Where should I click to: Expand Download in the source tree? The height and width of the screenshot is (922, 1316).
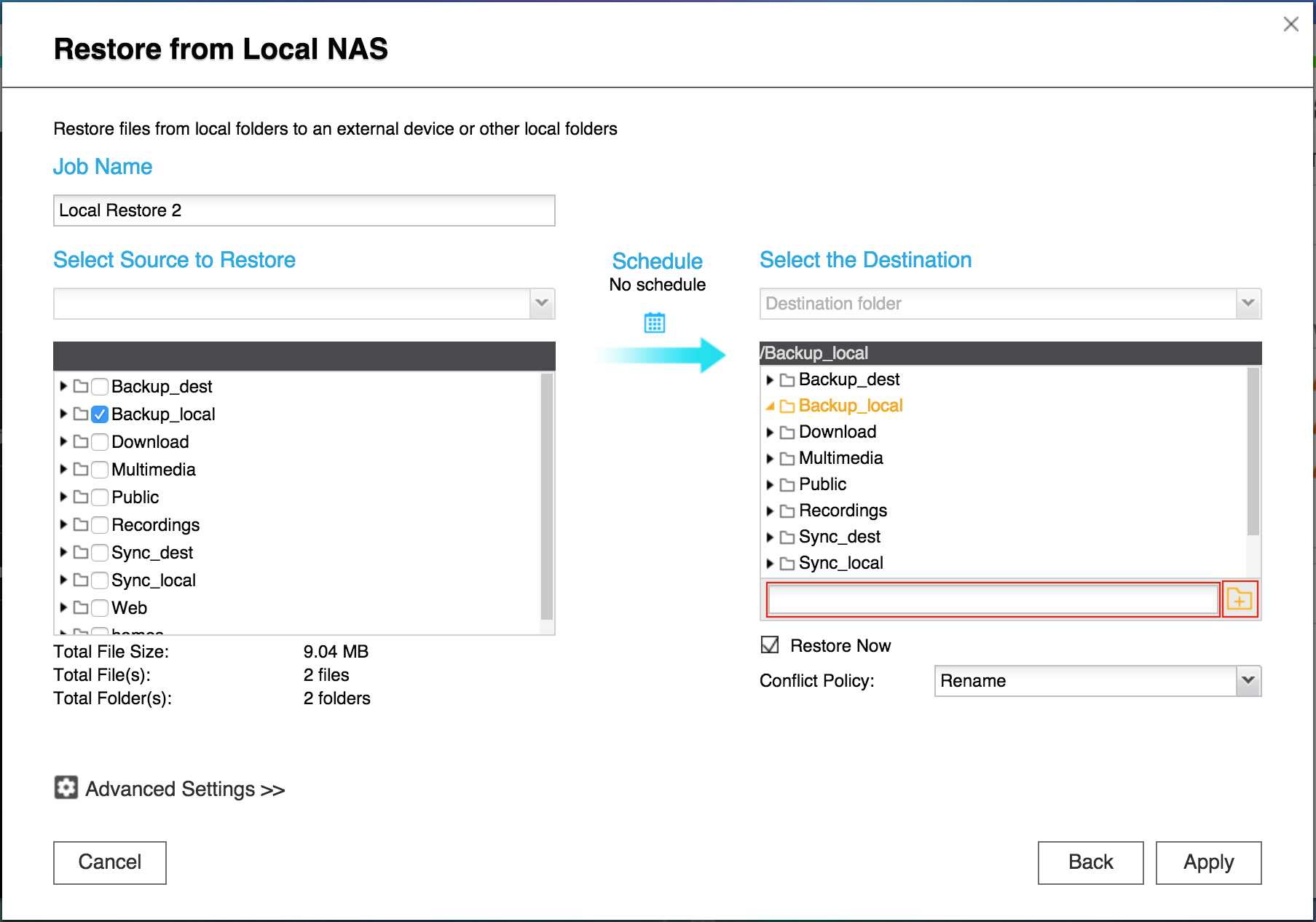click(63, 441)
